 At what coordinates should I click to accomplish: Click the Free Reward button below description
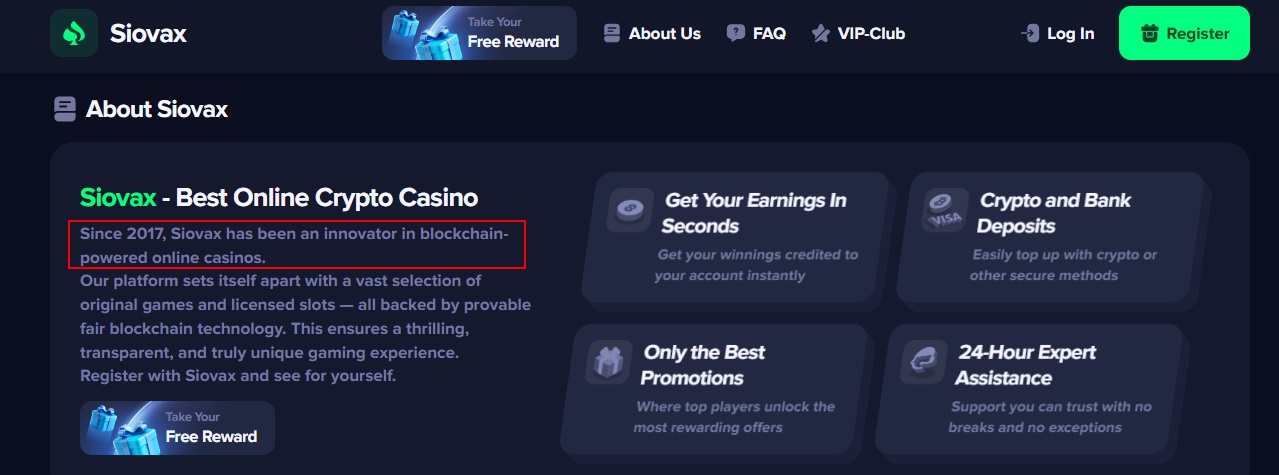click(x=177, y=428)
